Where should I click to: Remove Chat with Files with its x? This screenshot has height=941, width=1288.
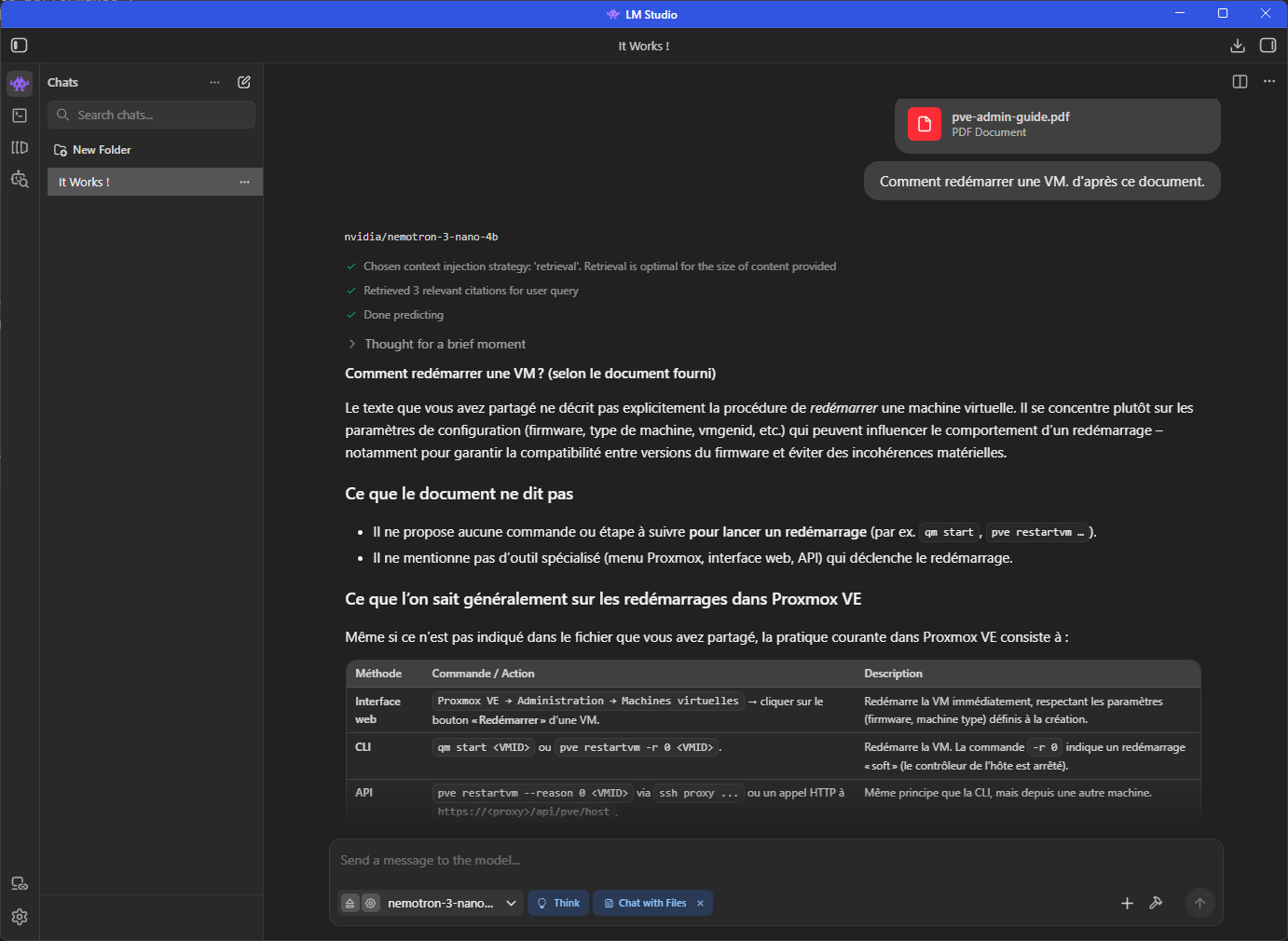click(x=700, y=903)
